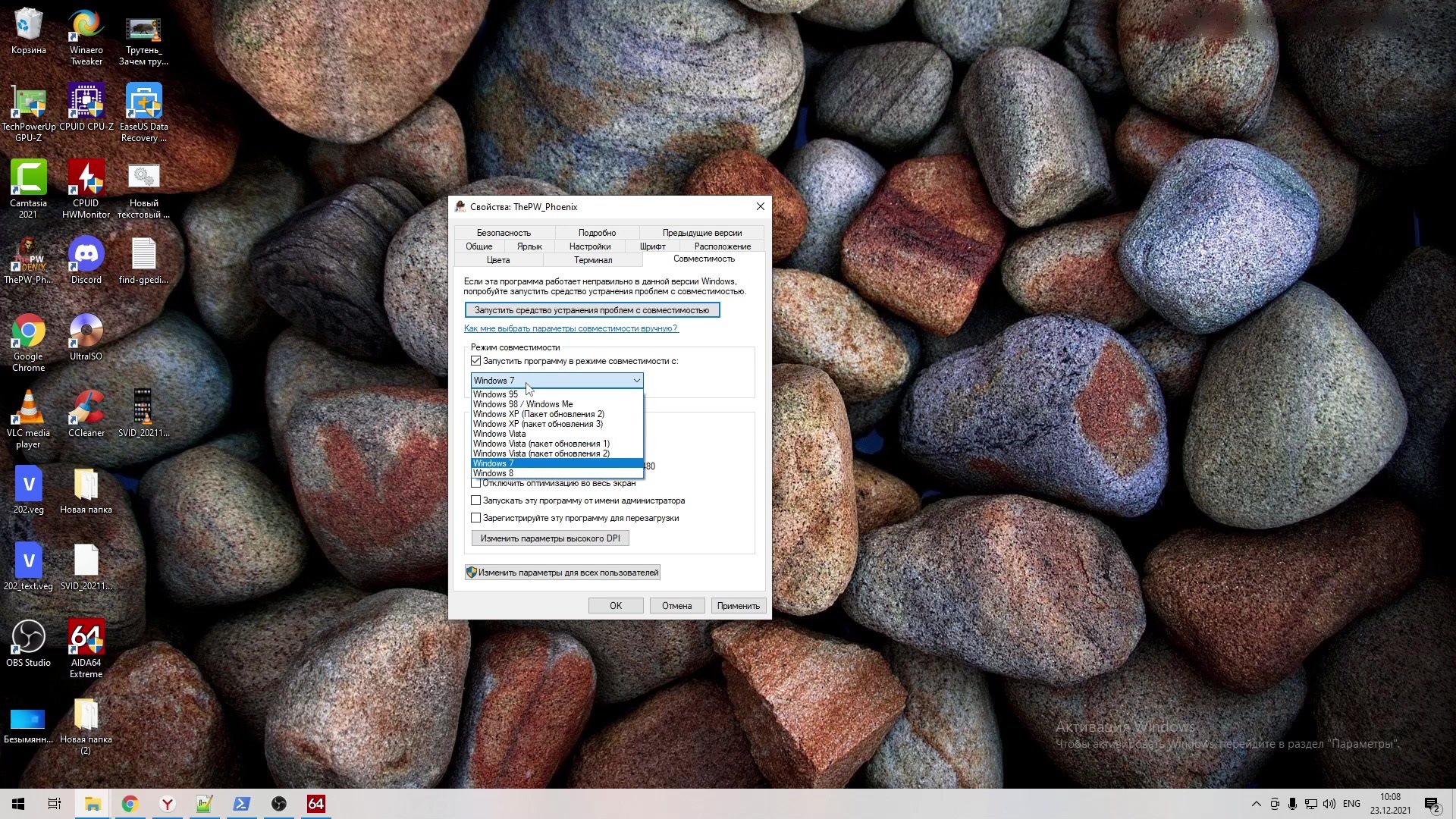The image size is (1456, 819).
Task: Open the OBS Studio desktop icon
Action: pyautogui.click(x=28, y=641)
